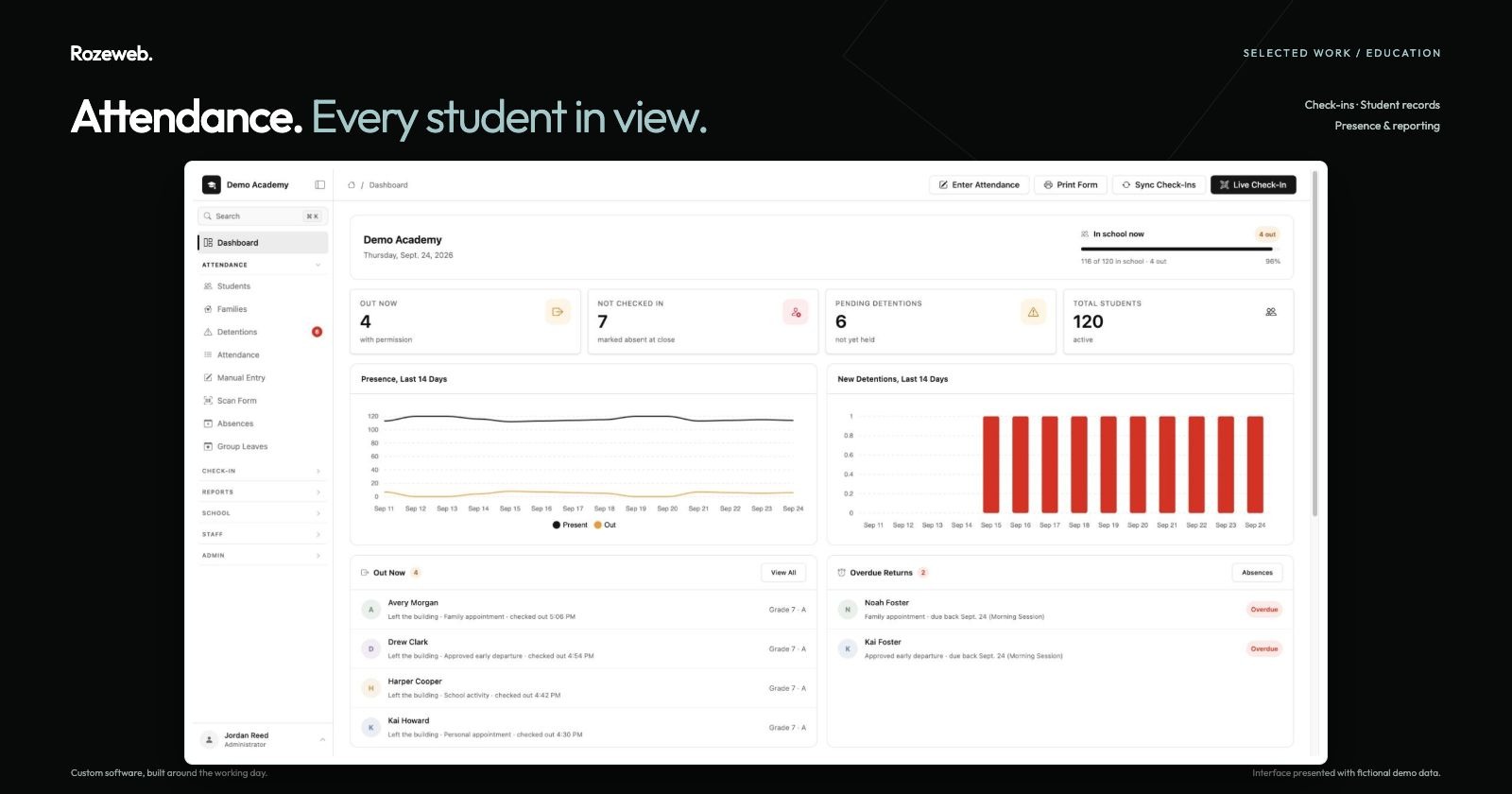This screenshot has width=1512, height=794.
Task: Click the Rozeweb logo text
Action: (x=112, y=54)
